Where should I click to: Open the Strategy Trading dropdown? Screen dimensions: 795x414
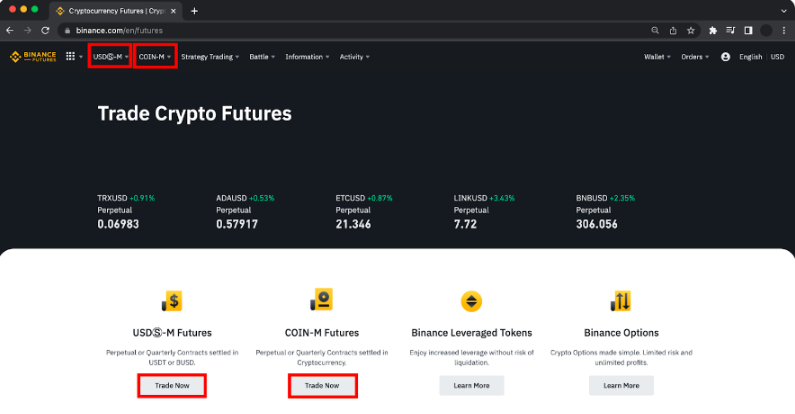click(x=210, y=57)
